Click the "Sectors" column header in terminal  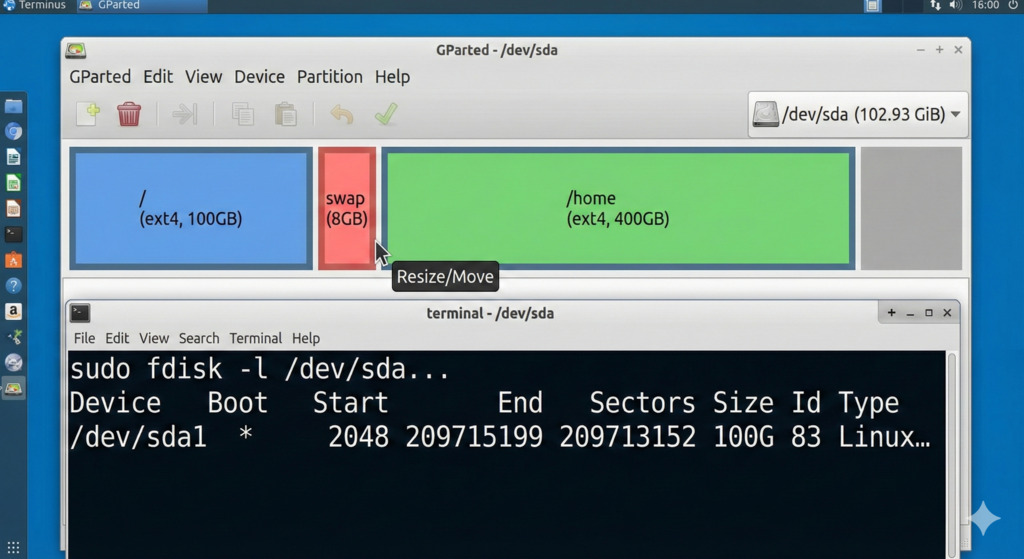click(643, 403)
